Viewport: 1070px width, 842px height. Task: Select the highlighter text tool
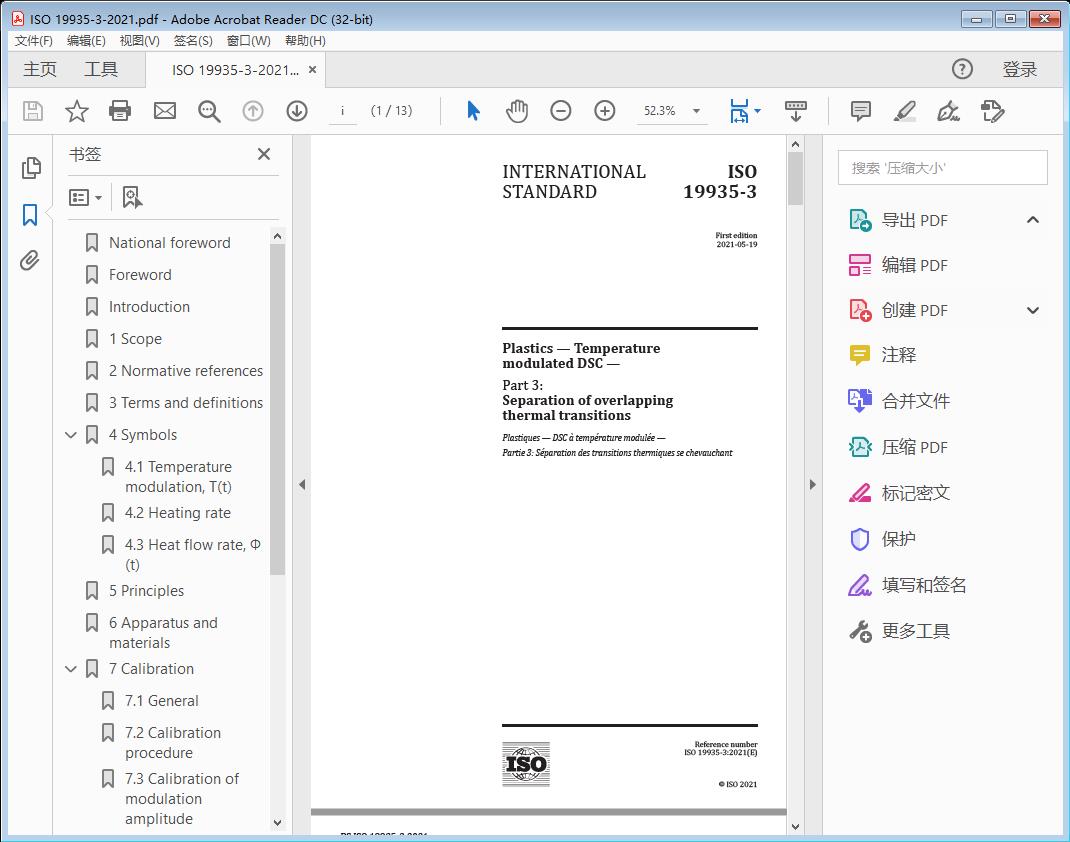[904, 111]
